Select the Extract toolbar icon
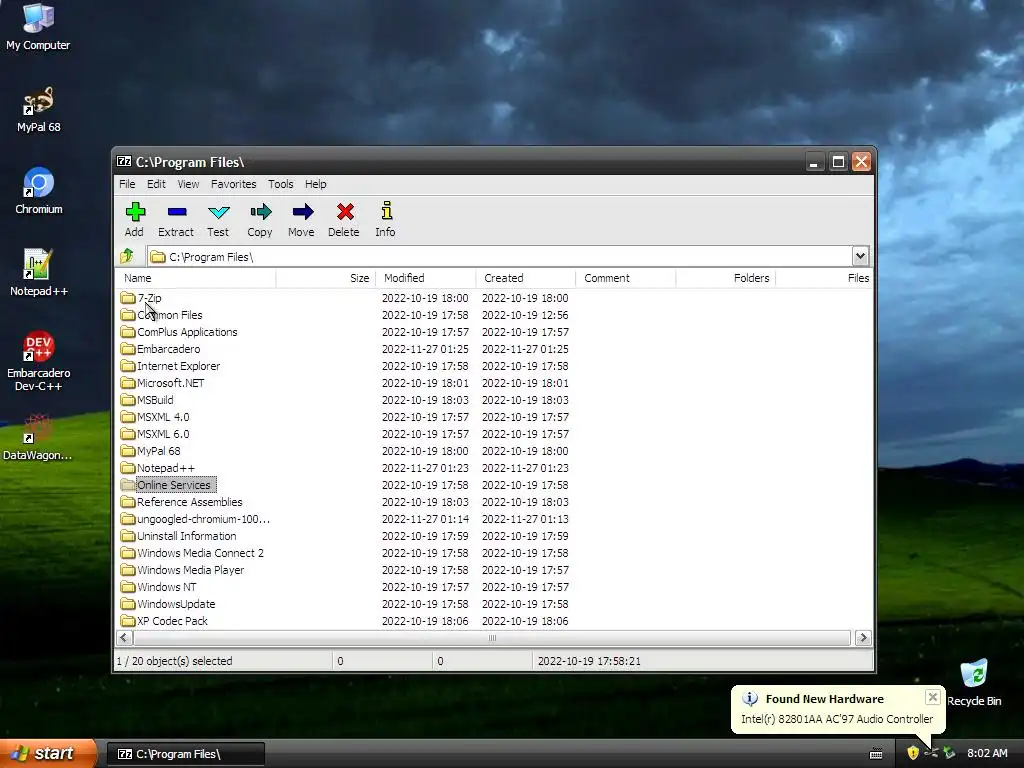The image size is (1024, 768). [176, 212]
